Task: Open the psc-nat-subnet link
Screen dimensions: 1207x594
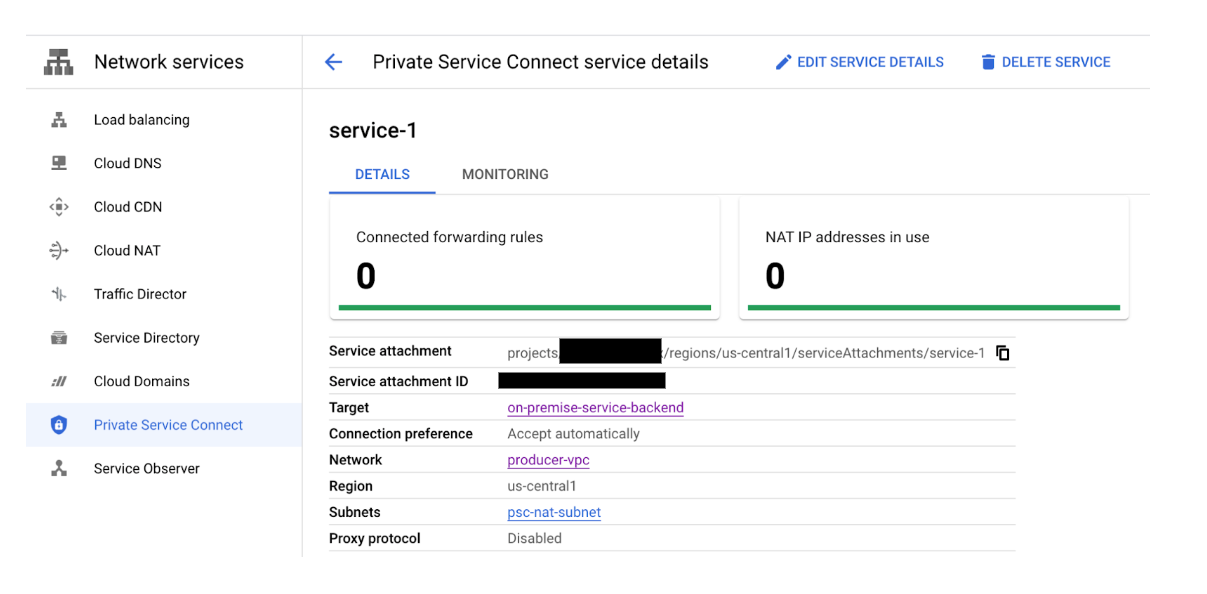Action: (554, 512)
